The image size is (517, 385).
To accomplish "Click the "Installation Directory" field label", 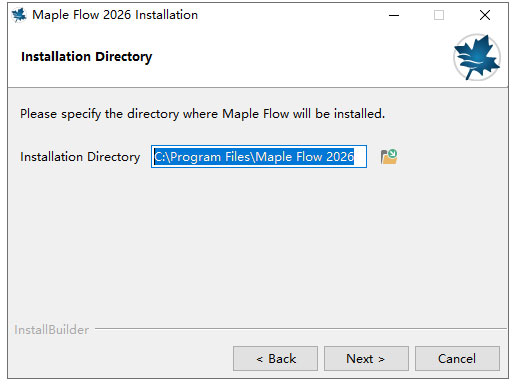I will (x=80, y=157).
